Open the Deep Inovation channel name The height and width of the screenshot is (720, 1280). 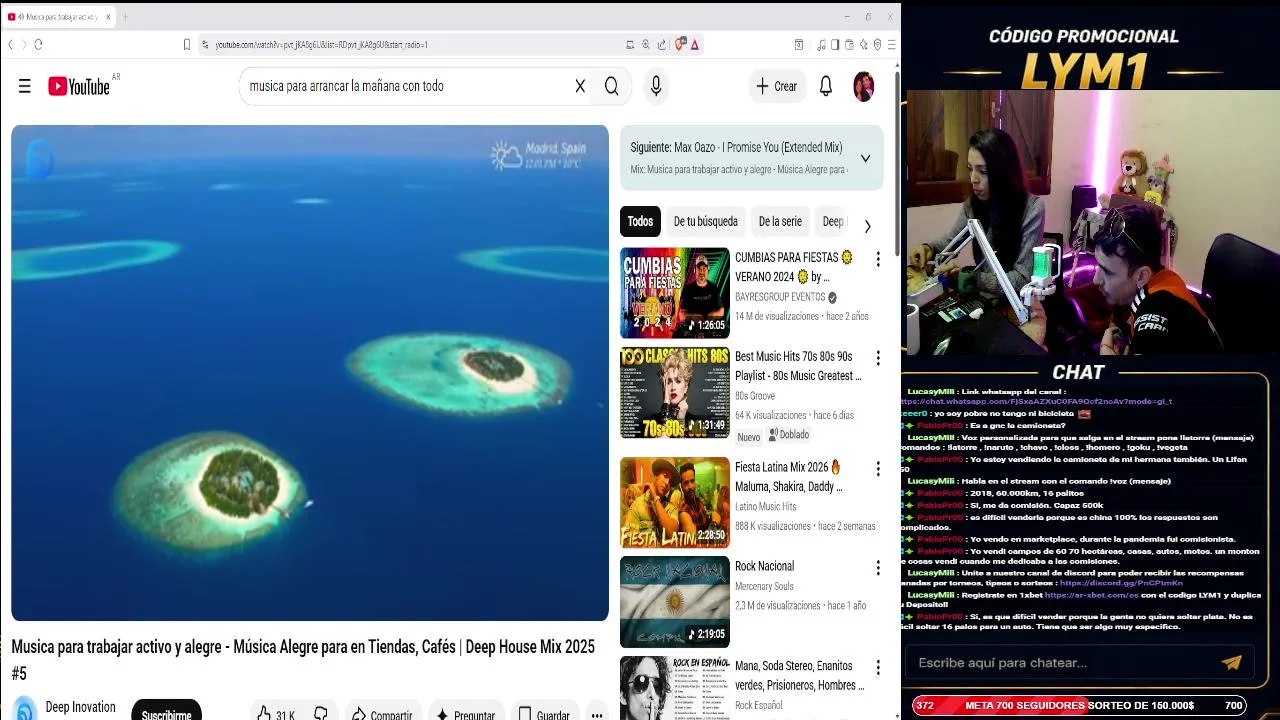coord(80,707)
